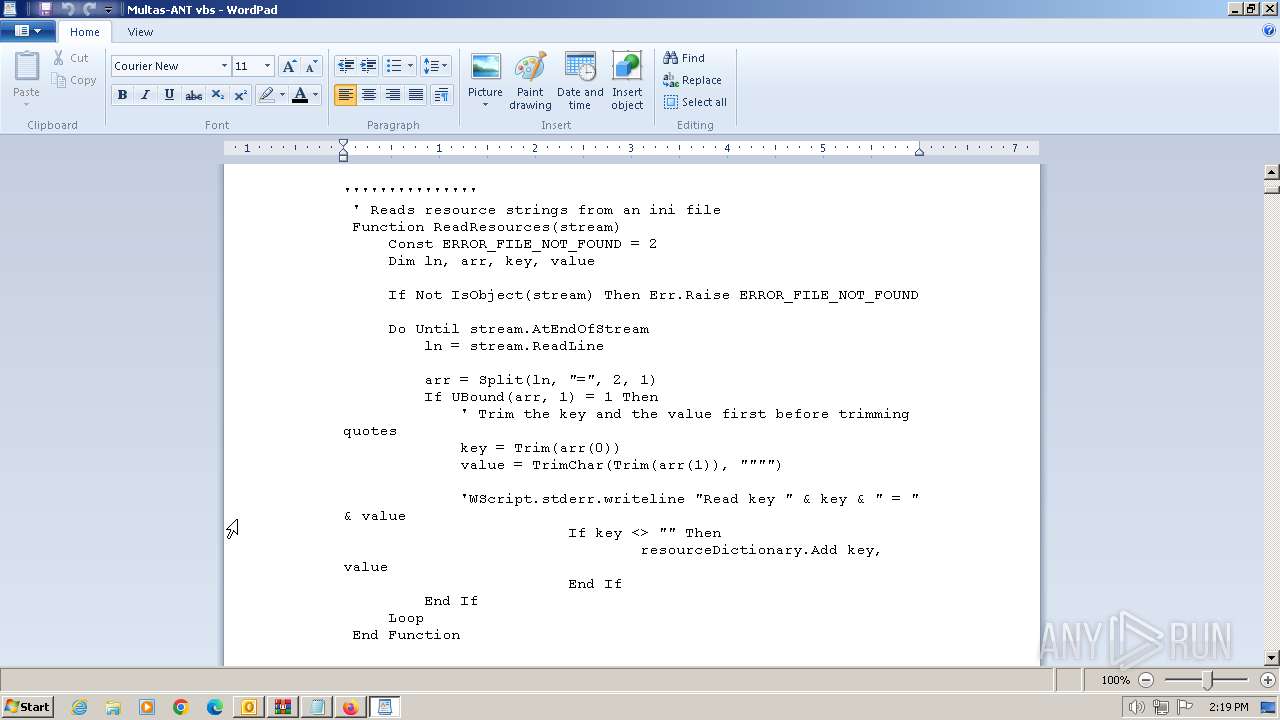
Task: Click the Replace button
Action: coord(692,80)
